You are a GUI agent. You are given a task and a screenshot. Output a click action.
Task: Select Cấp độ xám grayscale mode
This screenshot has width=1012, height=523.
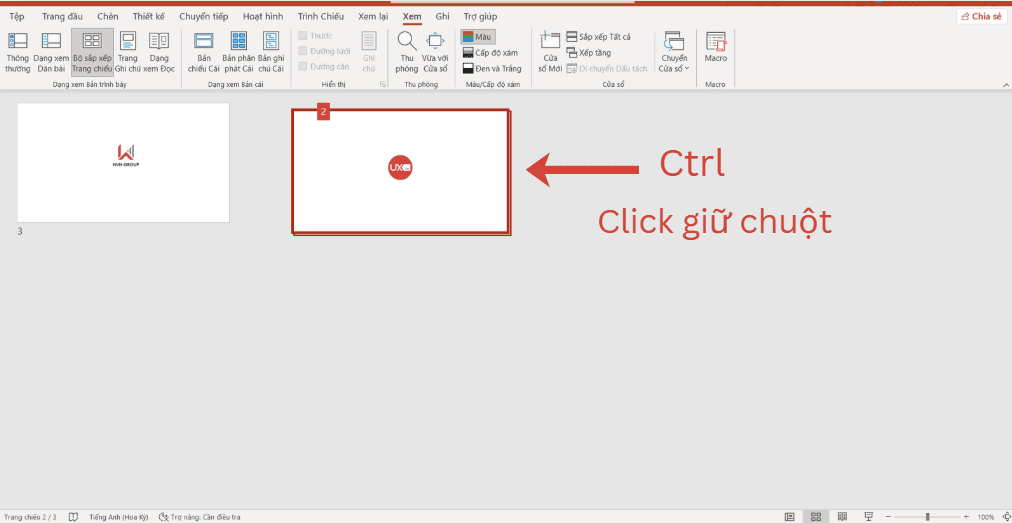click(x=491, y=53)
